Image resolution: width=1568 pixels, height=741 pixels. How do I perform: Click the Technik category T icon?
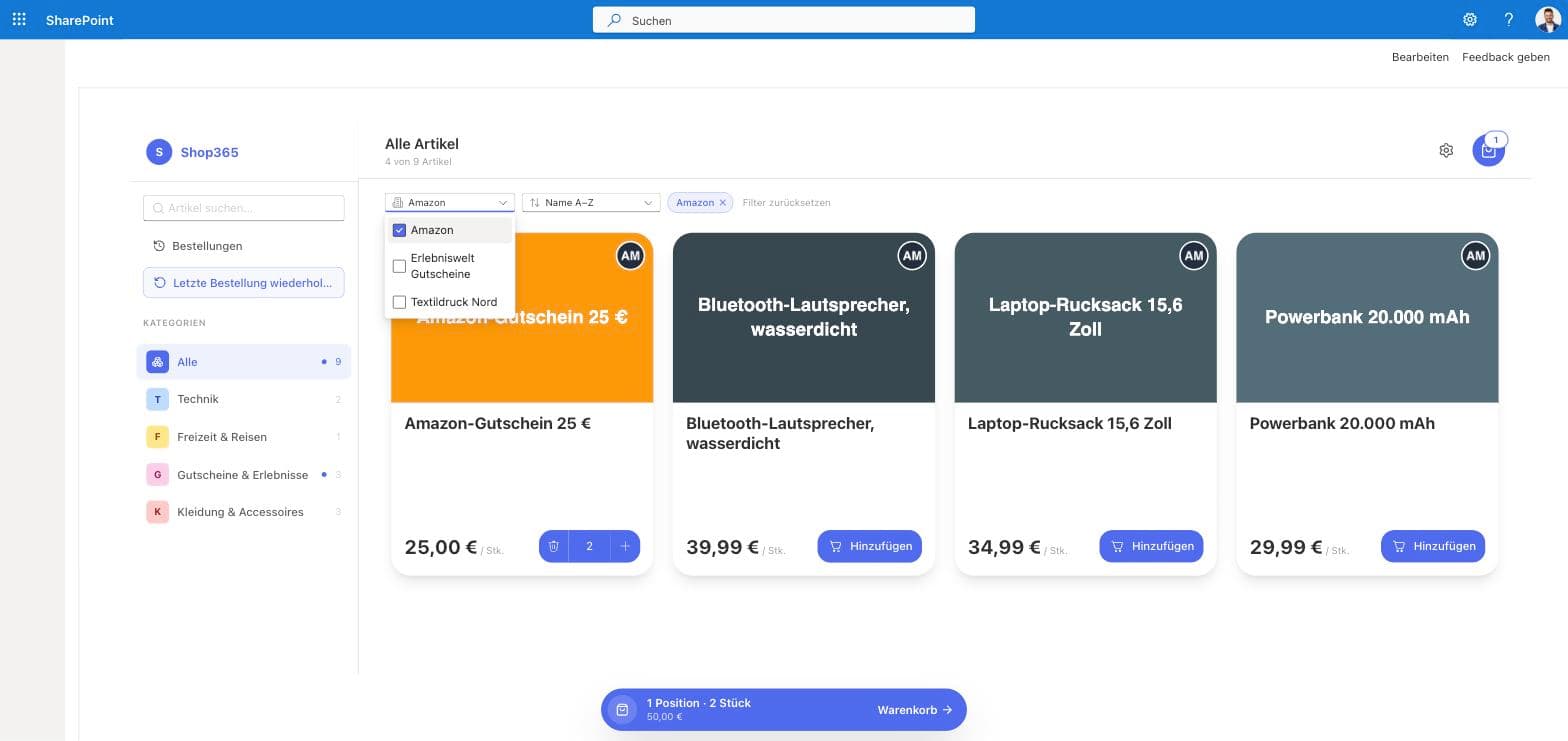click(157, 399)
